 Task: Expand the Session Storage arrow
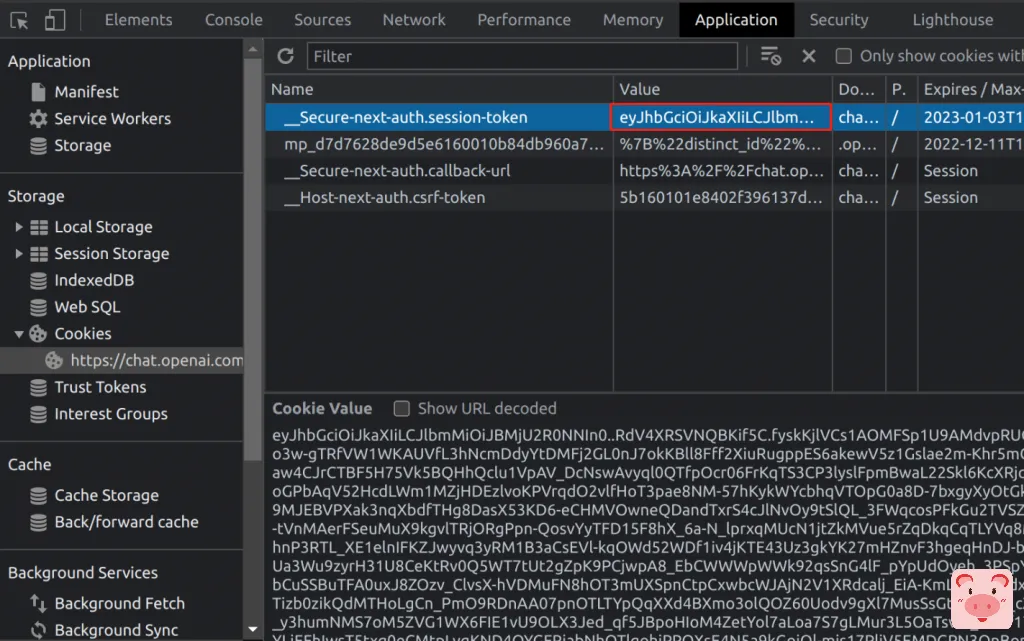click(19, 254)
